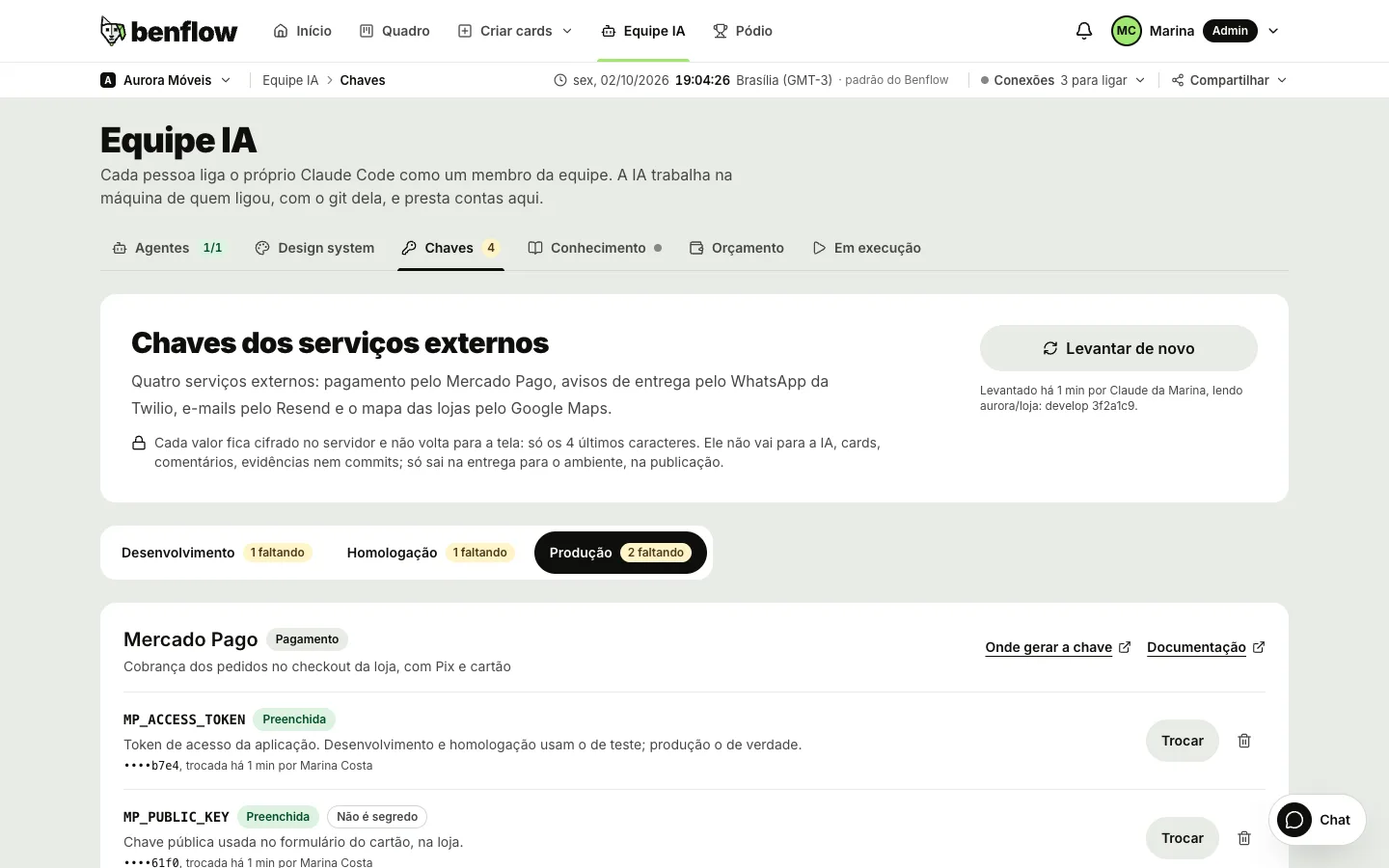Click the Pagamento tag next to Mercado Pago
Viewport: 1389px width, 868px height.
pyautogui.click(x=307, y=639)
